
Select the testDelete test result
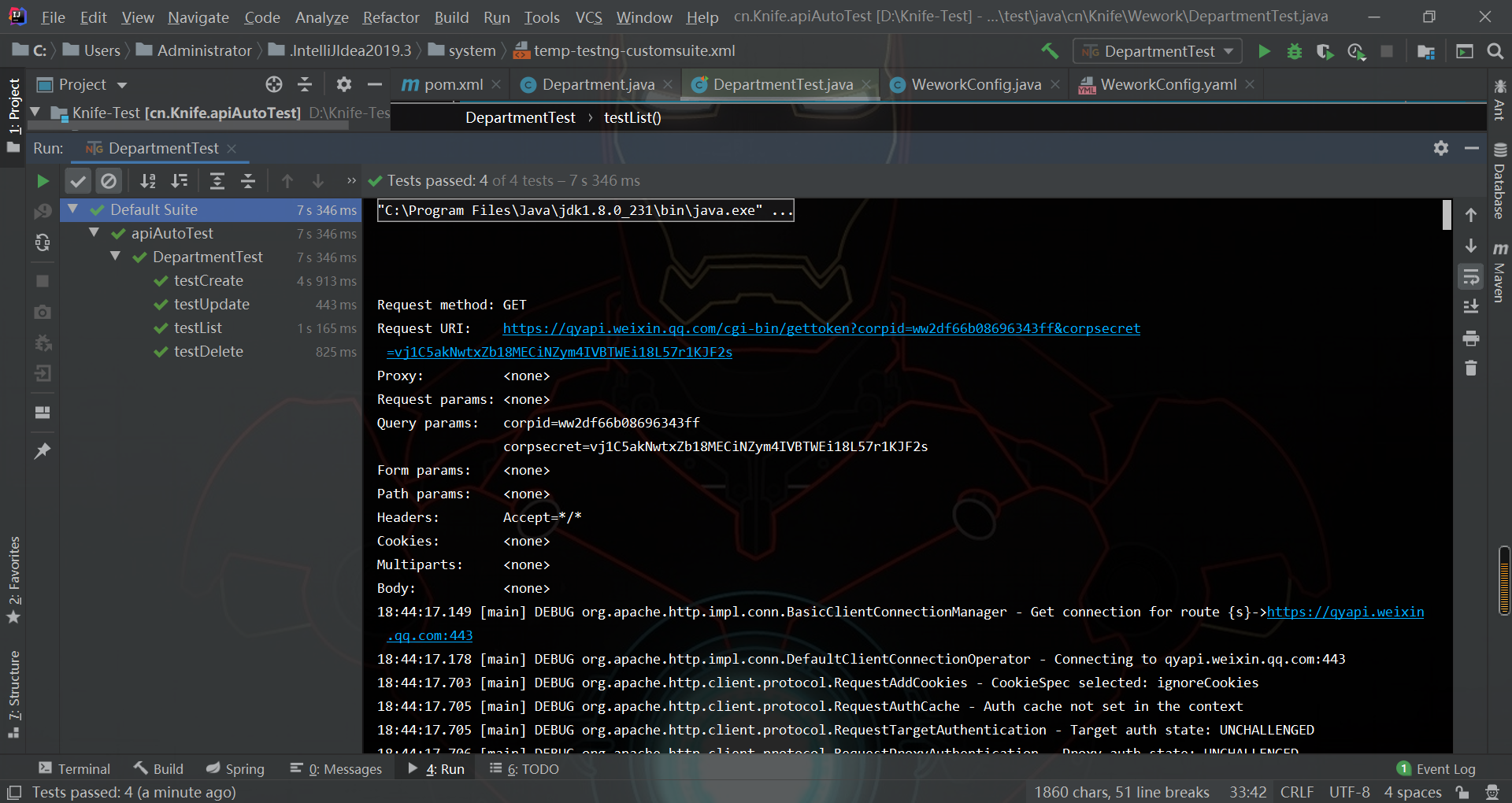pos(208,352)
